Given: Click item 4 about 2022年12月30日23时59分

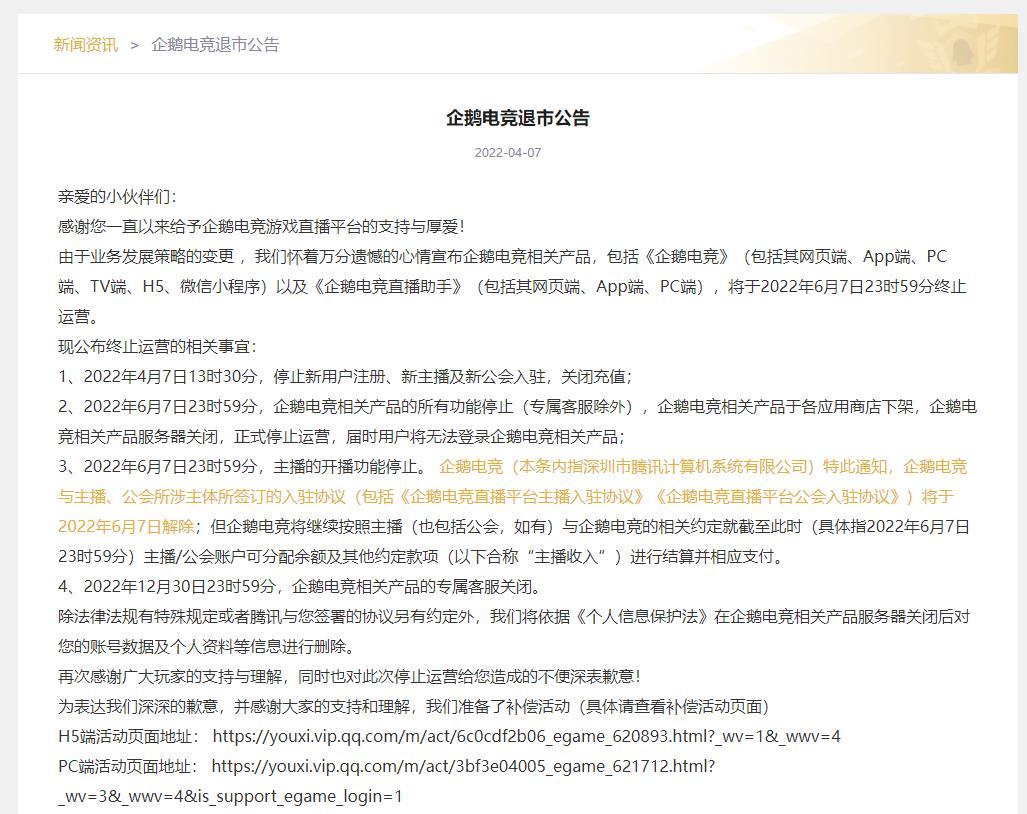Looking at the screenshot, I should (300, 586).
